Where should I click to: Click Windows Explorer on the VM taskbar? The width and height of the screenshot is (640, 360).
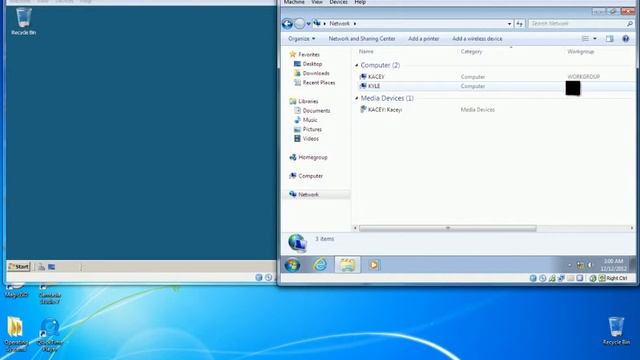[x=347, y=265]
